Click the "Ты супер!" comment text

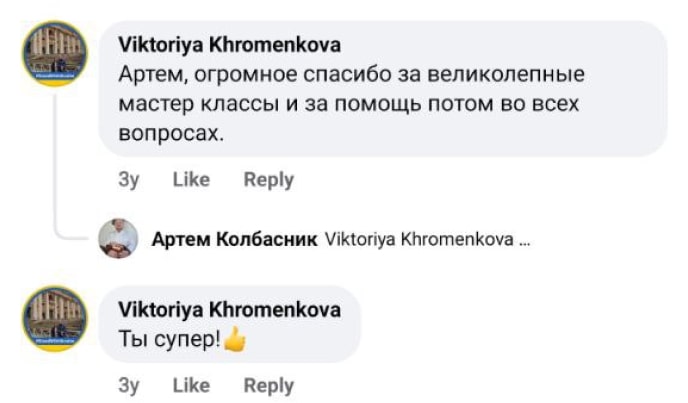point(168,340)
